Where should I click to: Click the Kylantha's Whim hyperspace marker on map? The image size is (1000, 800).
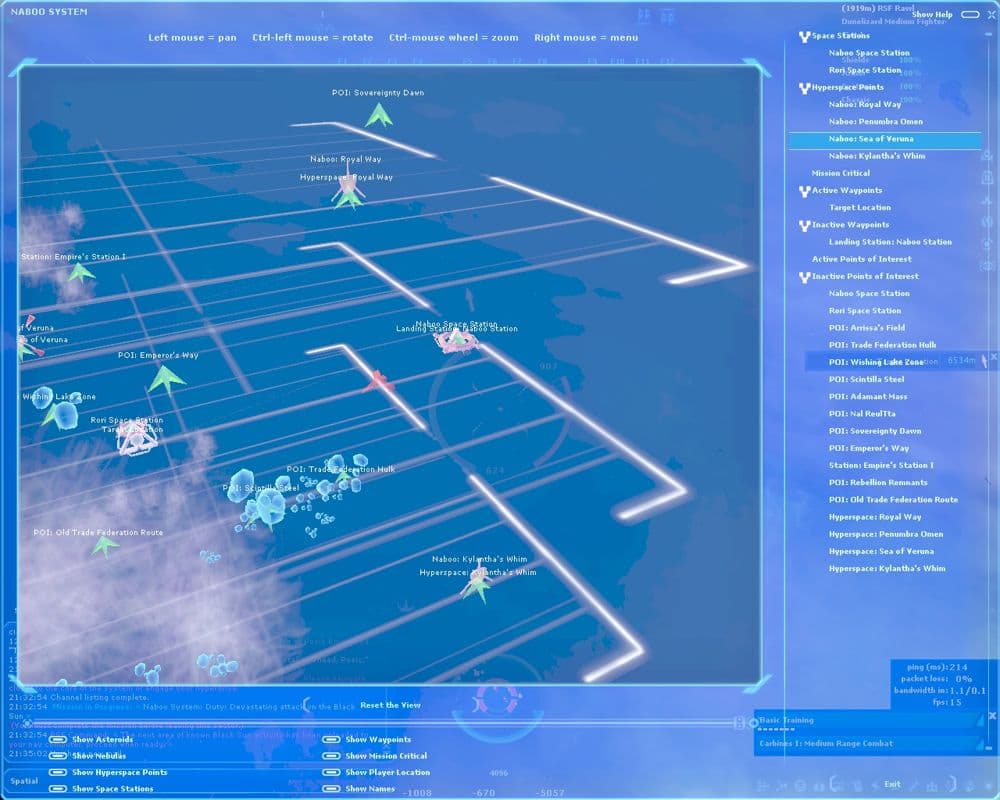pos(477,589)
